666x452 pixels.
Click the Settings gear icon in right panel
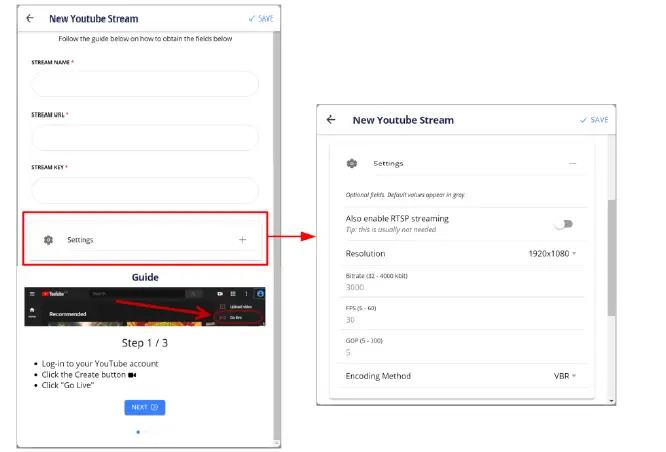click(x=352, y=164)
